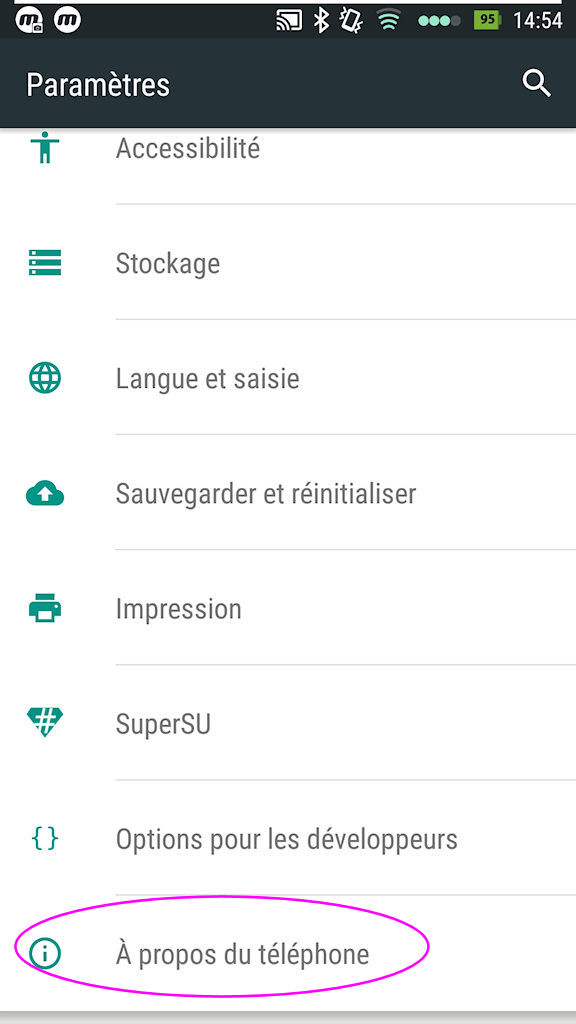This screenshot has height=1024, width=576.
Task: Tap the printer icon for Impression
Action: coord(45,608)
